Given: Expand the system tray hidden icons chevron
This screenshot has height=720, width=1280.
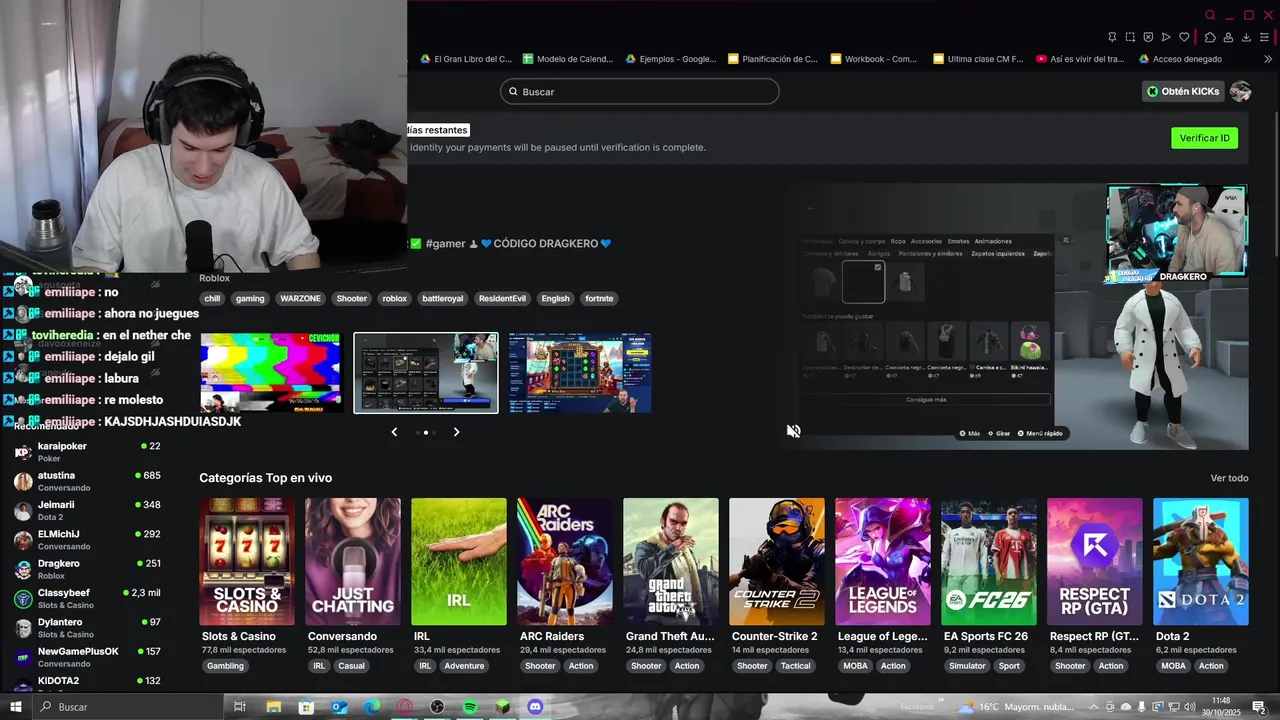Looking at the screenshot, I should point(1094,707).
